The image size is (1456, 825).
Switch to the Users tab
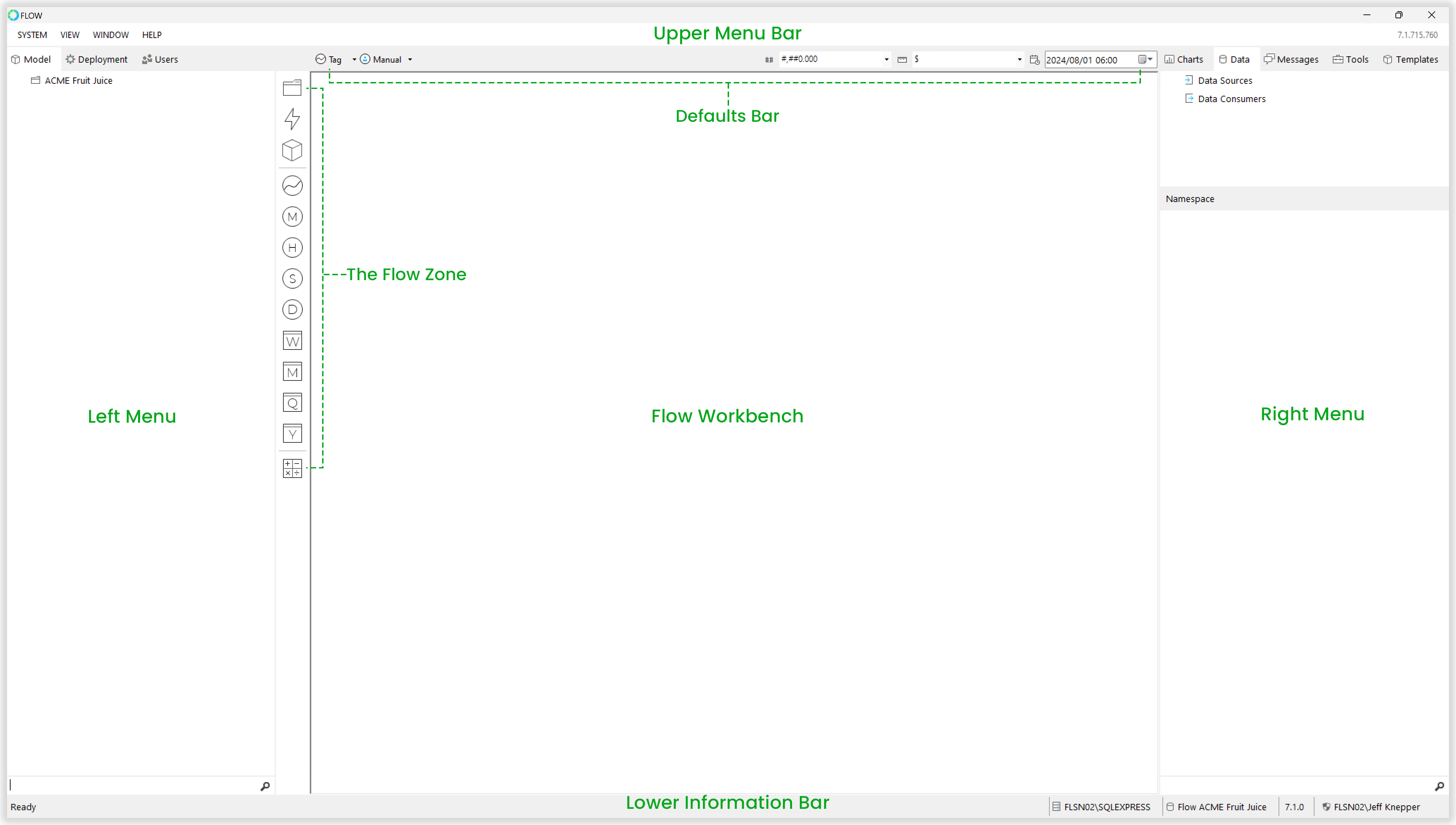pos(160,59)
